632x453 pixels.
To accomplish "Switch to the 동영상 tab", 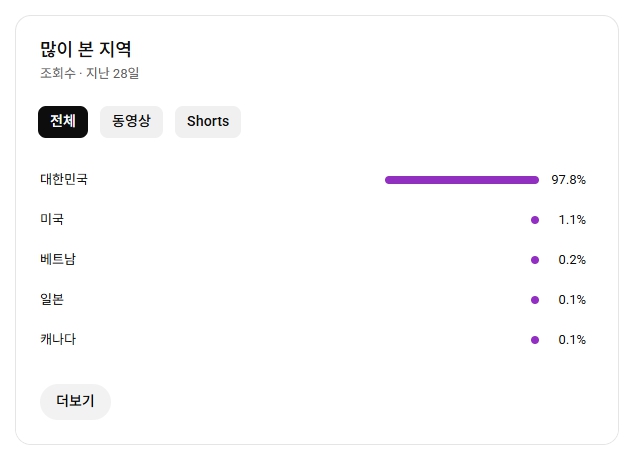I will 131,122.
